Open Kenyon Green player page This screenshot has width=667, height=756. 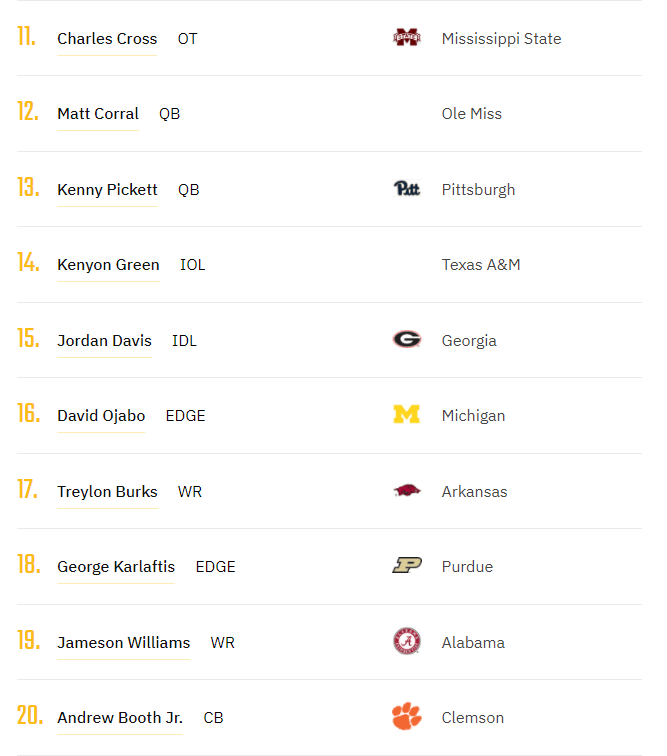(x=108, y=265)
